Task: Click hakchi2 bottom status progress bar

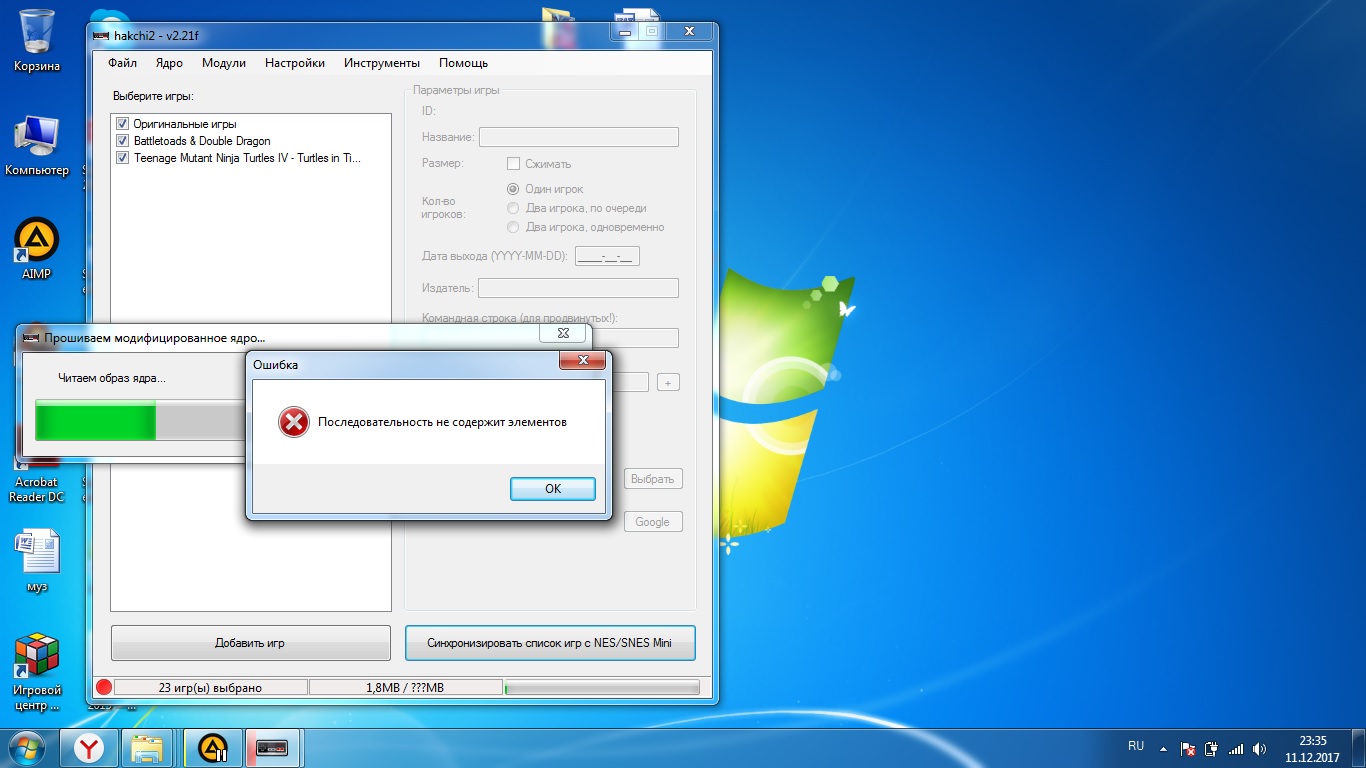Action: coord(602,688)
